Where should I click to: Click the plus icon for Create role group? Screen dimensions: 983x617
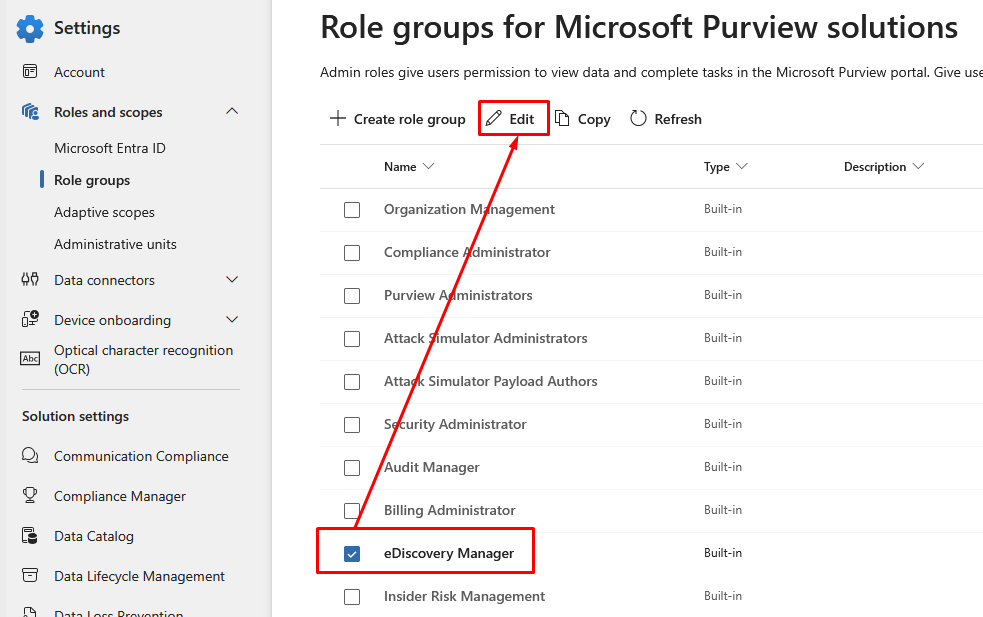(338, 119)
